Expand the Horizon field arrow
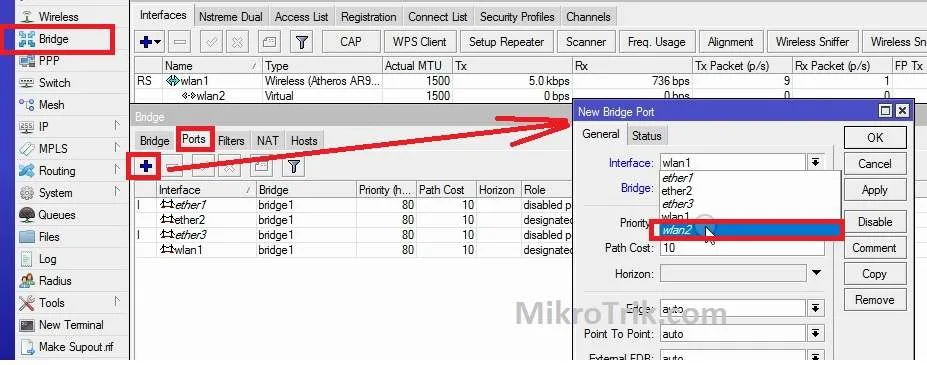 coord(816,273)
